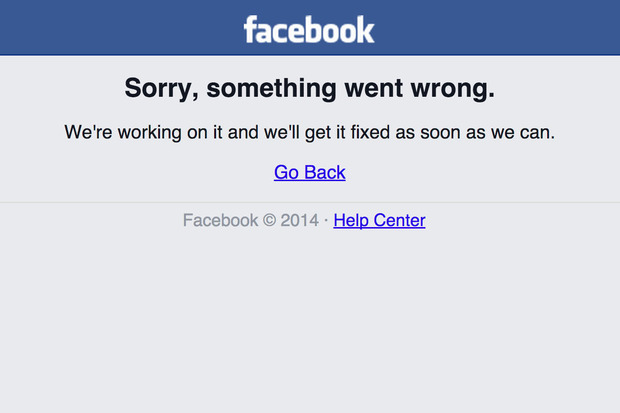
Task: Click the 'Sorry, something went wrong.' heading
Action: pyautogui.click(x=310, y=88)
